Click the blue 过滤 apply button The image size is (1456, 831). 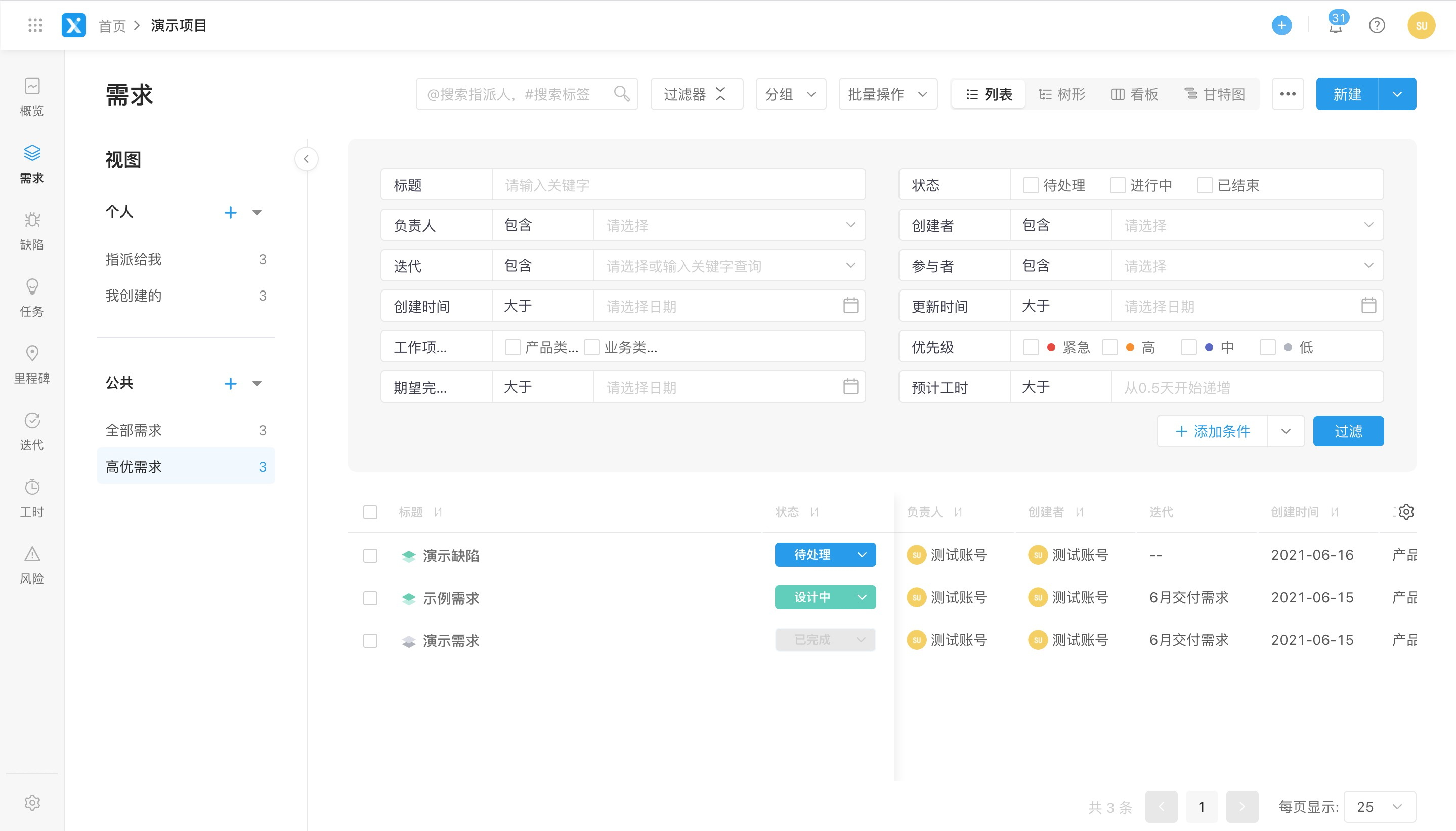[x=1348, y=431]
